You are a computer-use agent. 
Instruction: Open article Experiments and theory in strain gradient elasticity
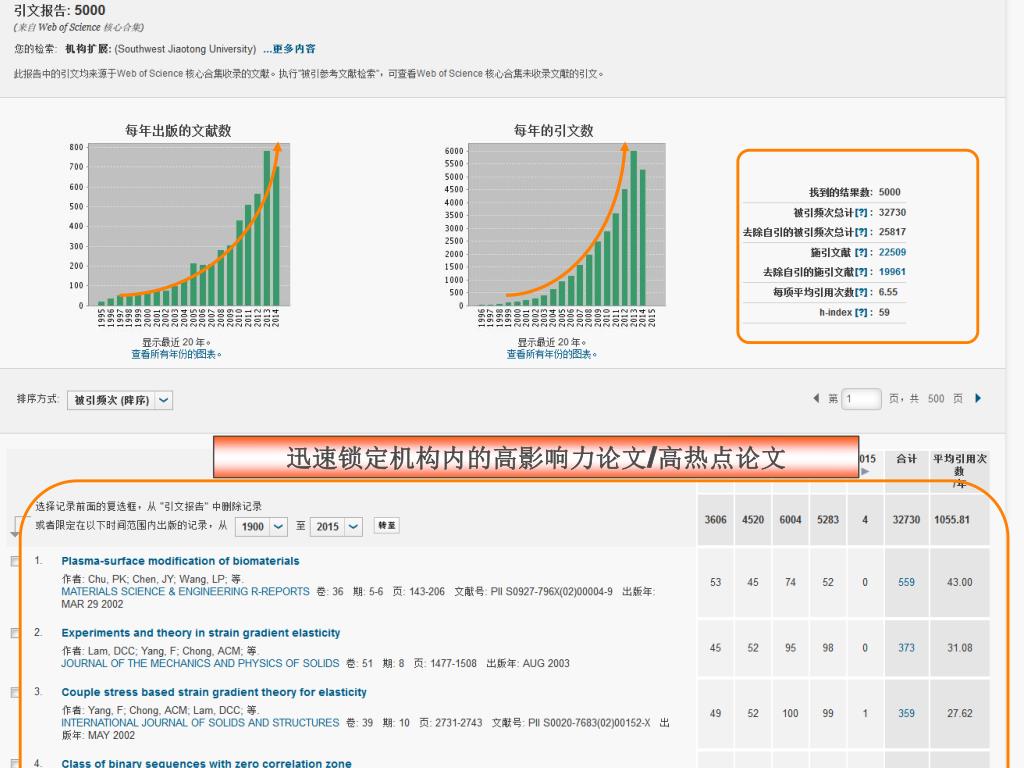point(200,633)
